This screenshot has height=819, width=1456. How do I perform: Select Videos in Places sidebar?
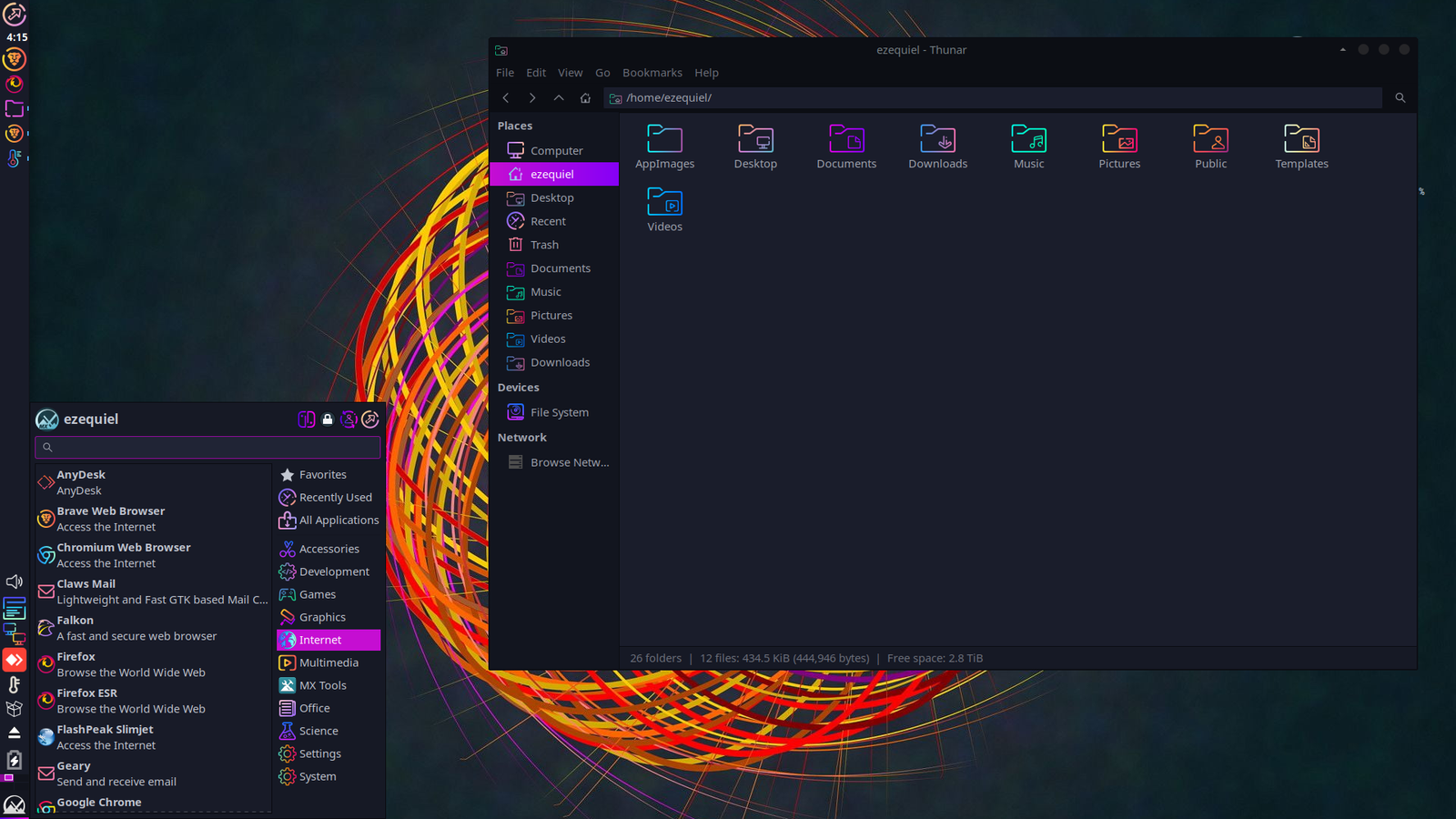pyautogui.click(x=554, y=339)
